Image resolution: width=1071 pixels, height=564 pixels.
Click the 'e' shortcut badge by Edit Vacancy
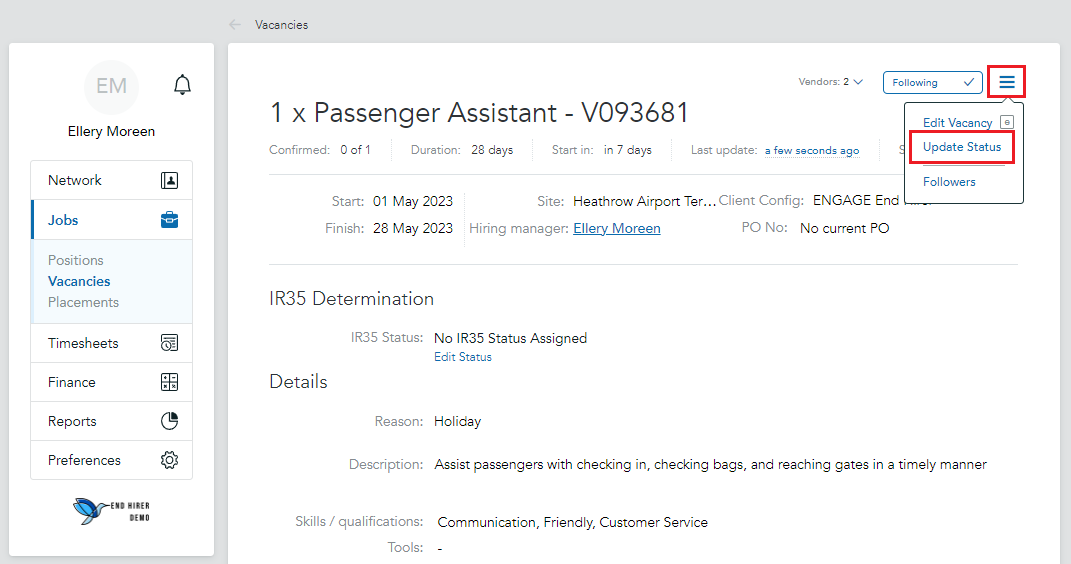(1007, 122)
